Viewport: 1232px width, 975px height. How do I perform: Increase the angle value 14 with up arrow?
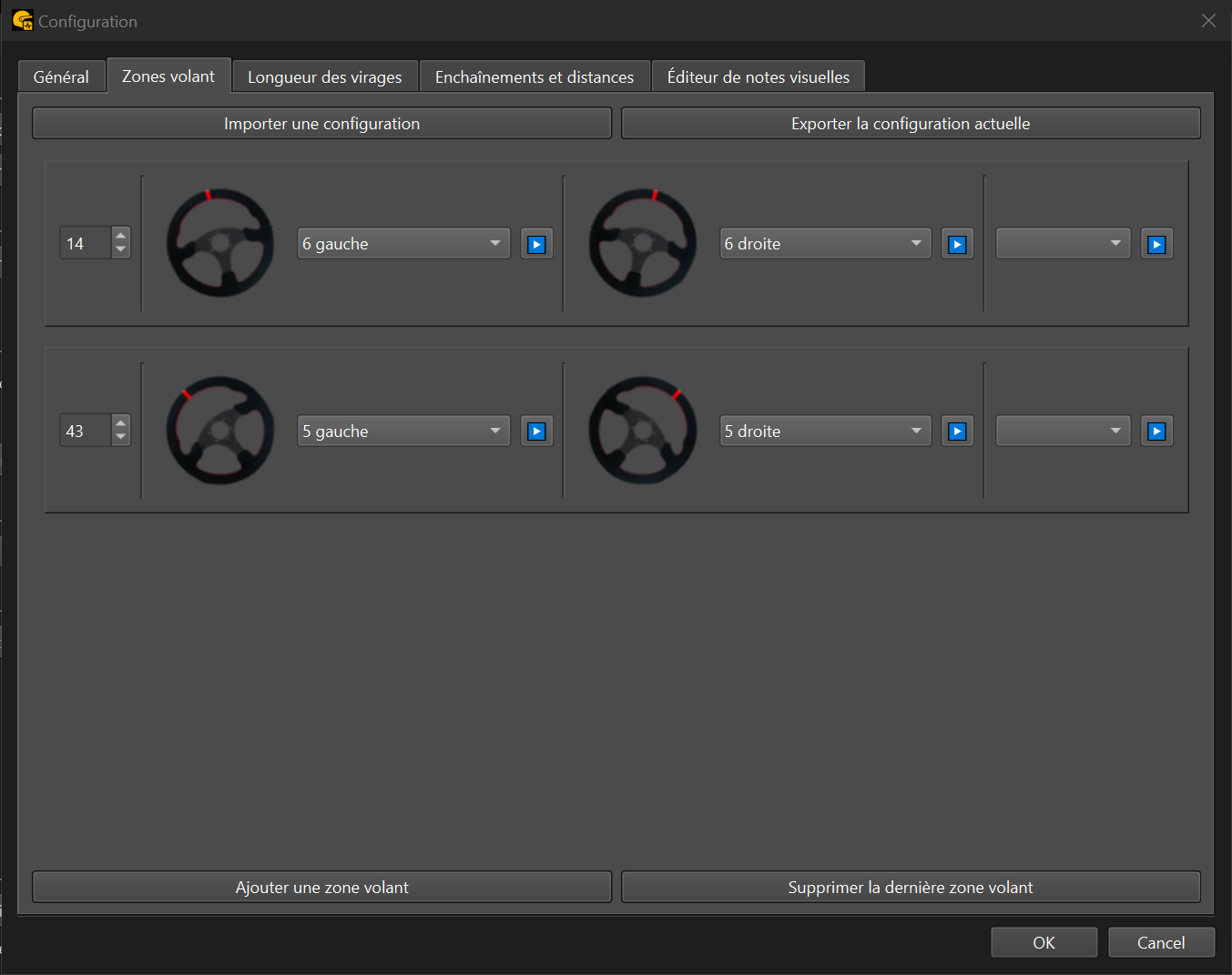pos(121,236)
